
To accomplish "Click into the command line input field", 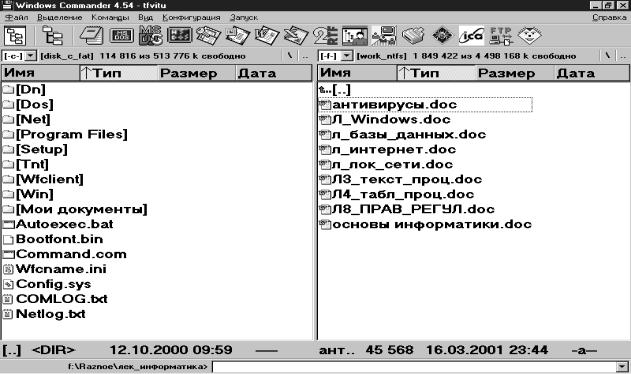I will tap(414, 366).
